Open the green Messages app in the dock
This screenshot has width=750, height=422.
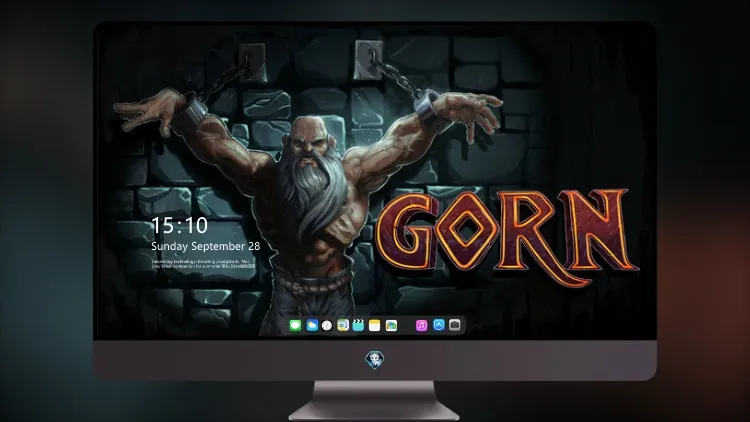point(295,326)
